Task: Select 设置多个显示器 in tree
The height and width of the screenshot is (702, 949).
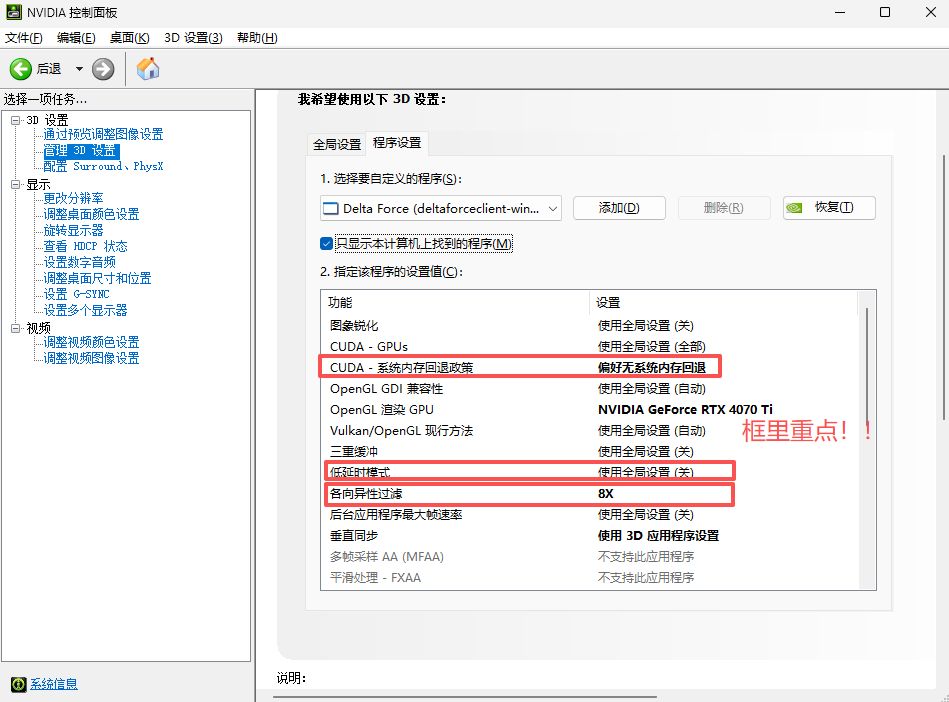Action: coord(85,310)
